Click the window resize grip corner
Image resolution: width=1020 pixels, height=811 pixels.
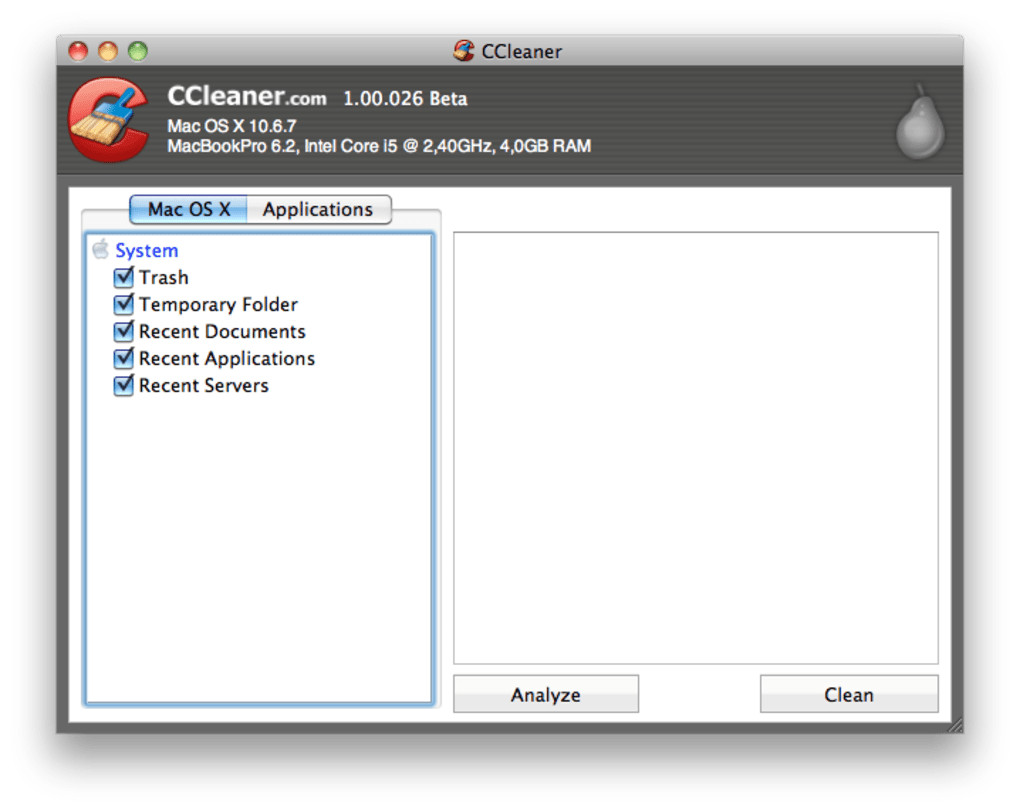(x=955, y=725)
